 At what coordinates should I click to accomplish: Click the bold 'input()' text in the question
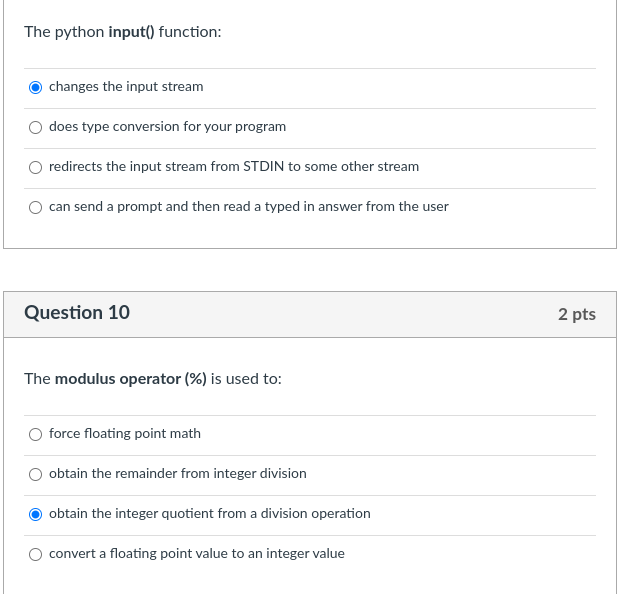tap(131, 32)
